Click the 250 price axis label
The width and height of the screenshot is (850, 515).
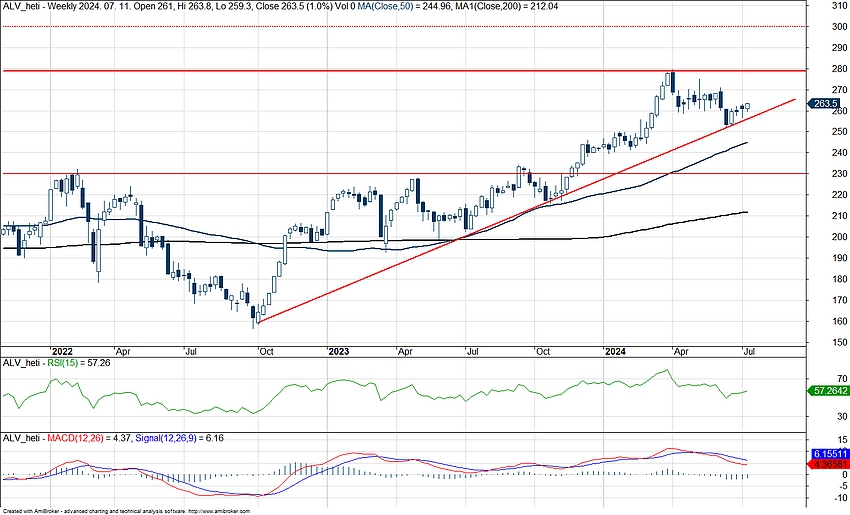point(839,132)
